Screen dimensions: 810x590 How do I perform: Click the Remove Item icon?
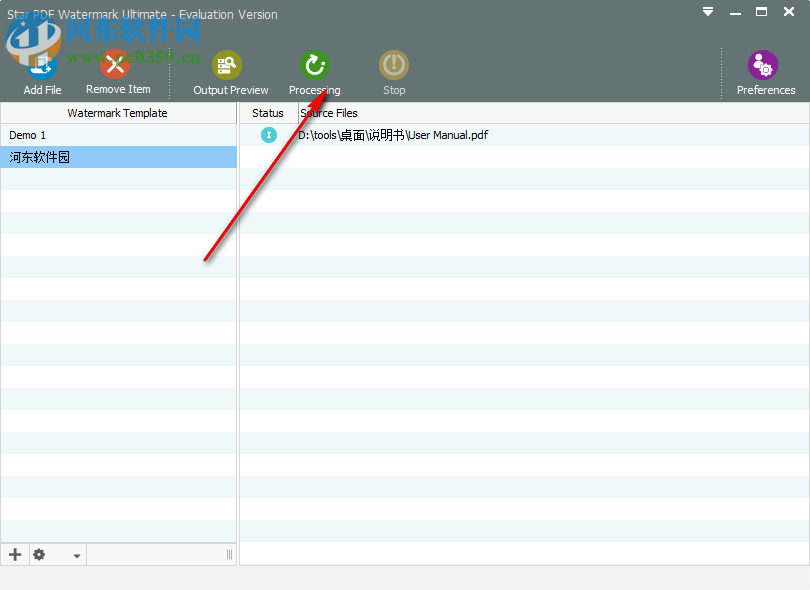coord(115,65)
